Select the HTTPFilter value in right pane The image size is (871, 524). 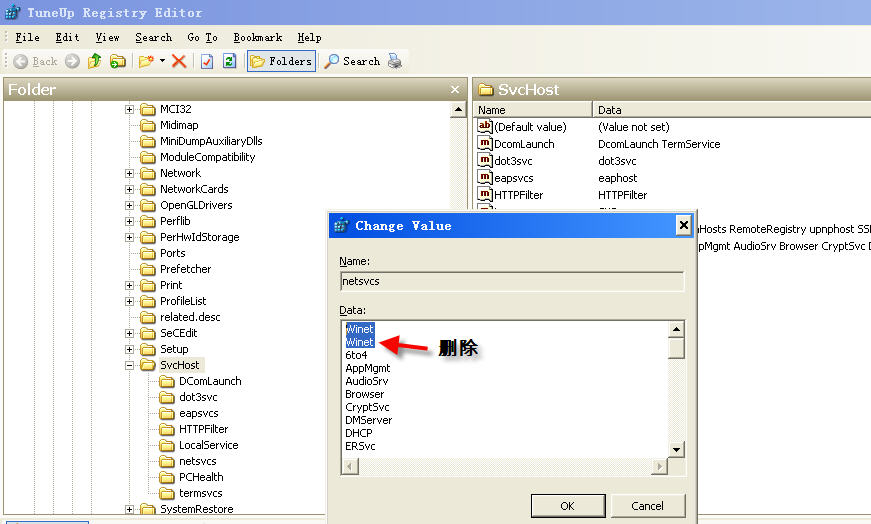[x=518, y=195]
